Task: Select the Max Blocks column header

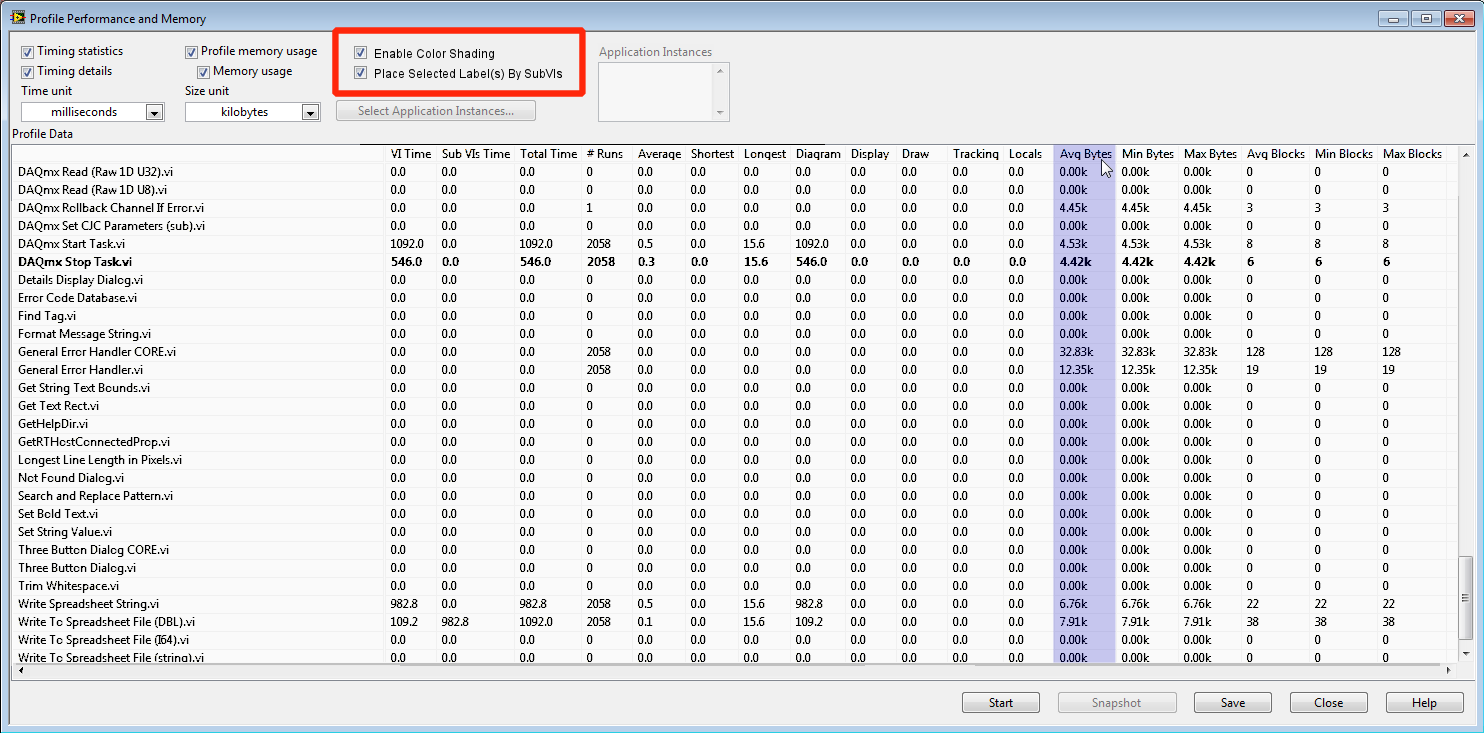Action: (1411, 154)
